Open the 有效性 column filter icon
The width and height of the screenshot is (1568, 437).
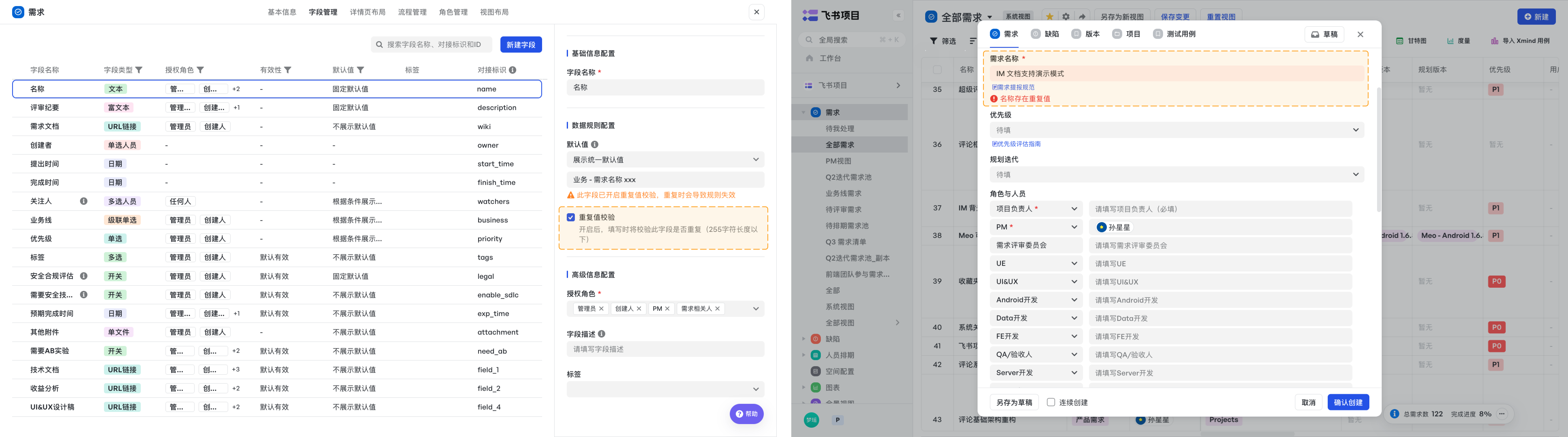coord(288,70)
